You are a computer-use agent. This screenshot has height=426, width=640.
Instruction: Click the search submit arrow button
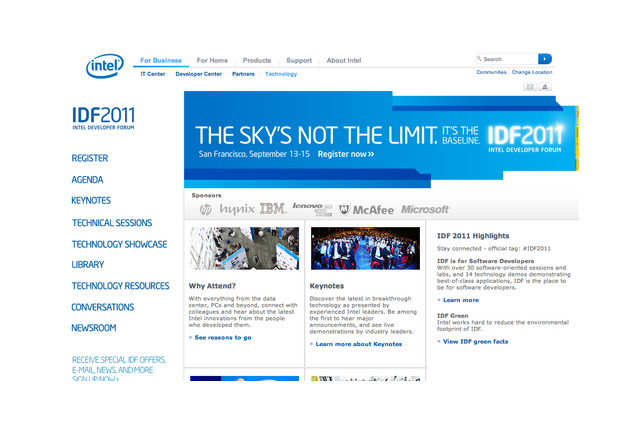[x=544, y=59]
